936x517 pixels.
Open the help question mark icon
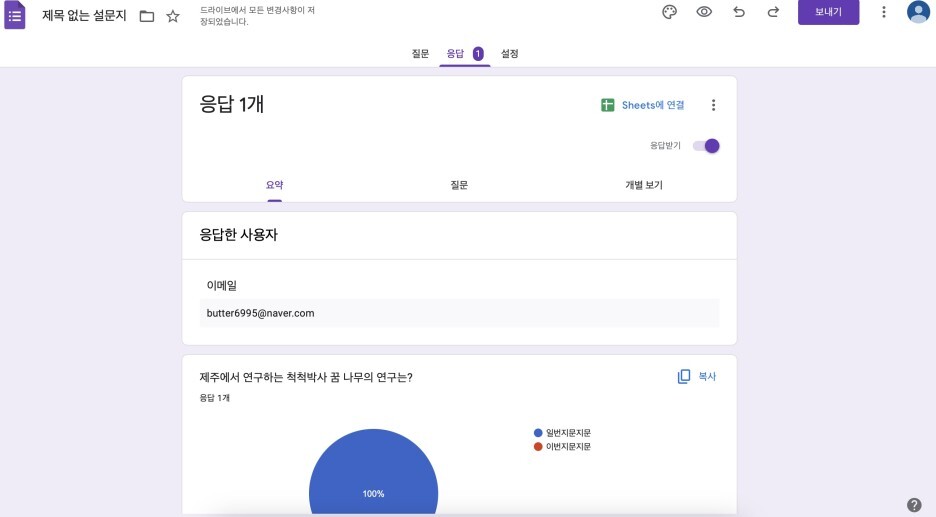pyautogui.click(x=914, y=505)
